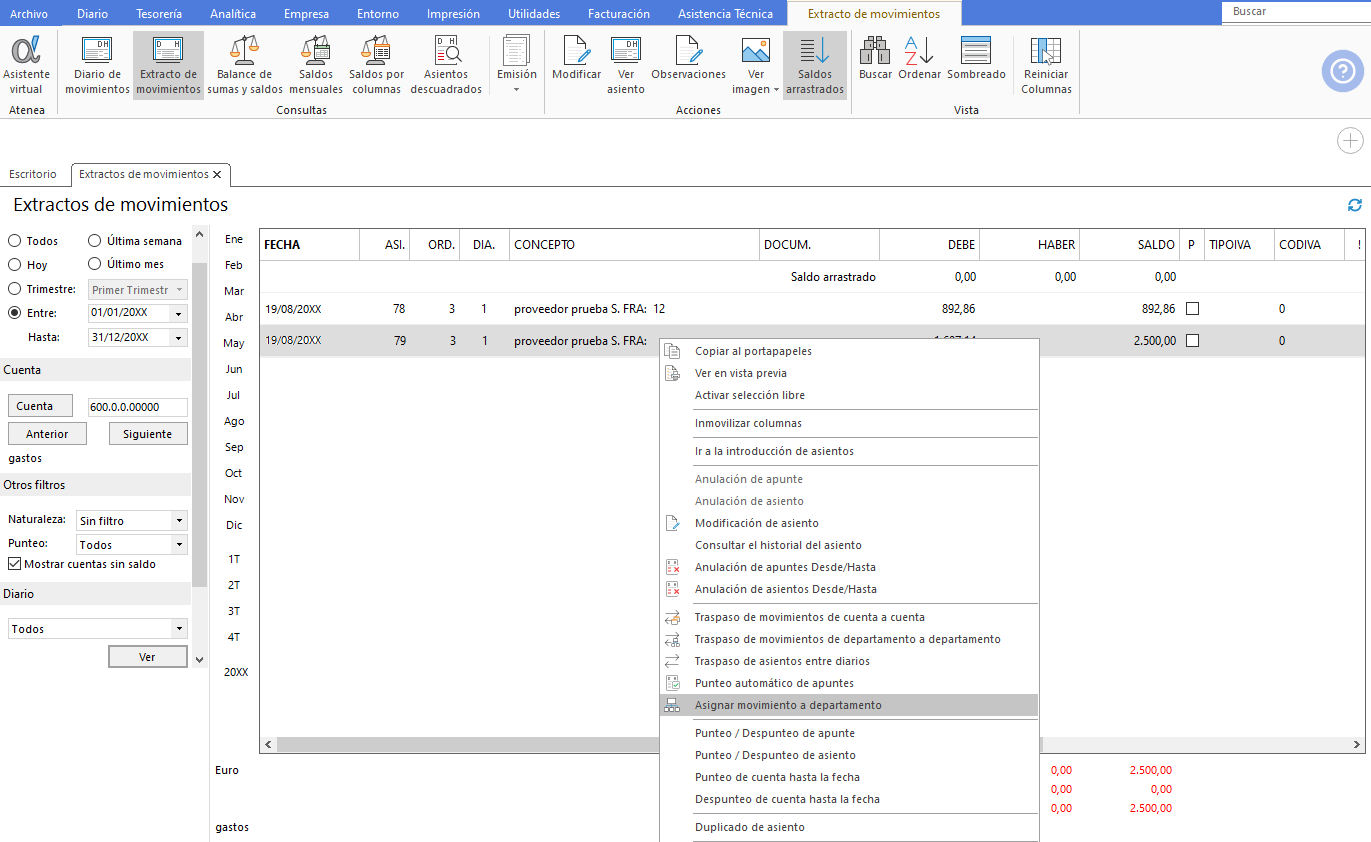Click the SALDO column header
The width and height of the screenshot is (1371, 842).
(x=1129, y=245)
